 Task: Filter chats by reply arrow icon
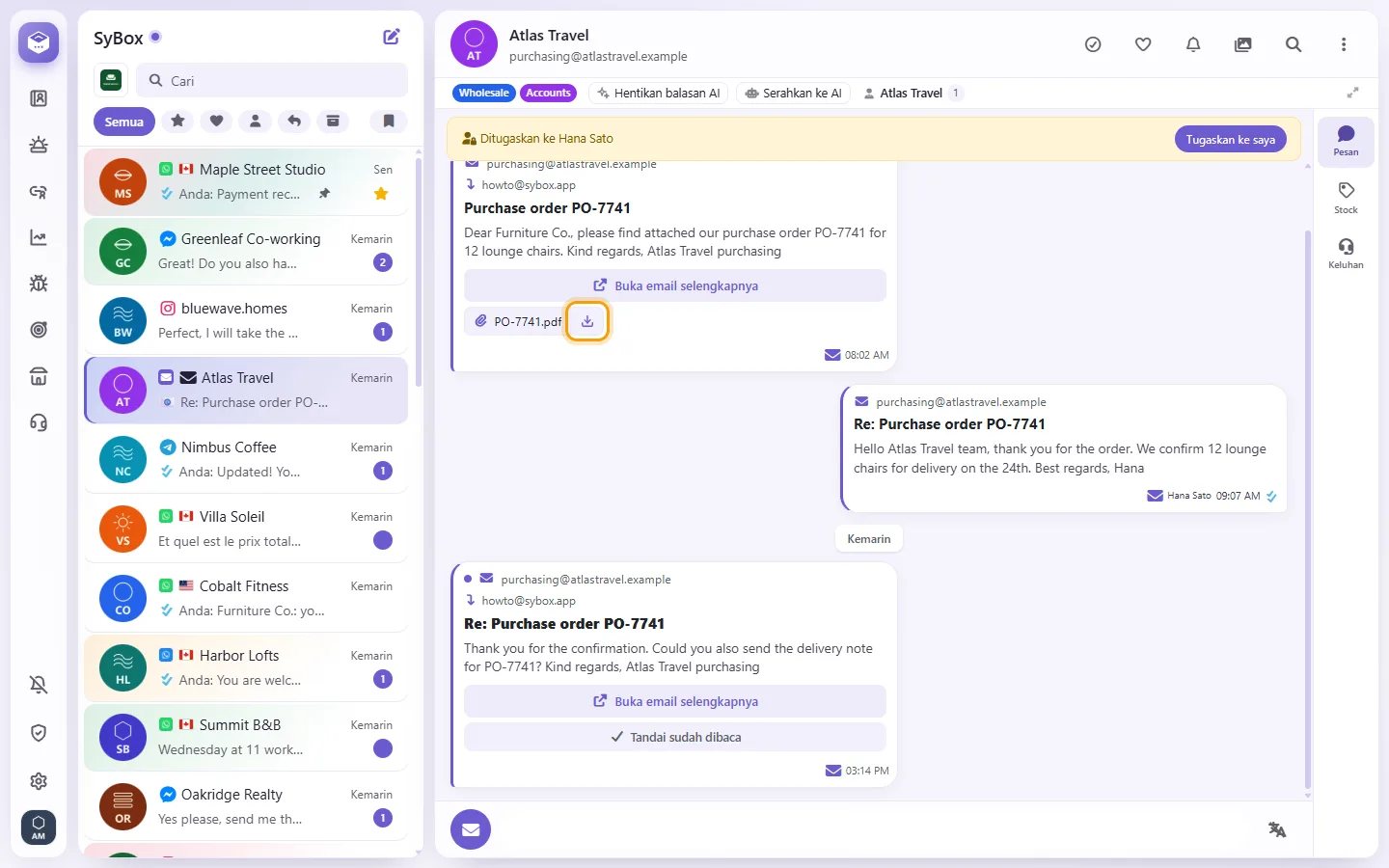click(294, 122)
